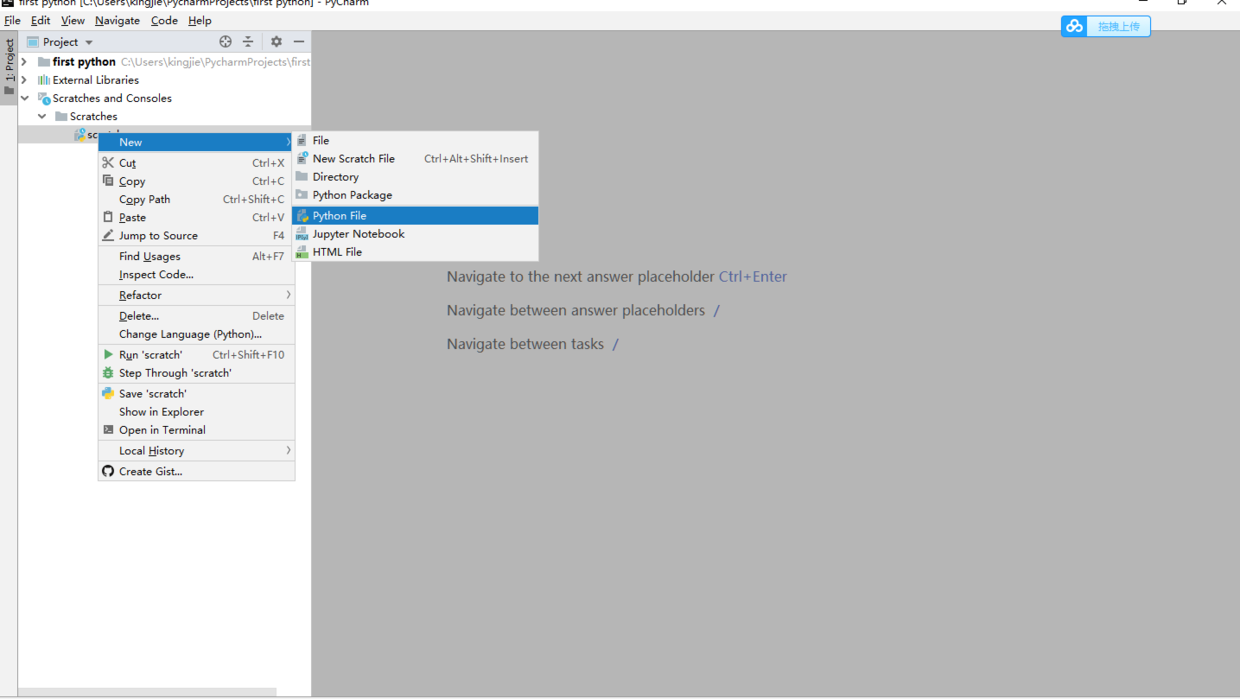Click the Project panel horizontal scrollbar
The image size is (1240, 699).
[147, 691]
